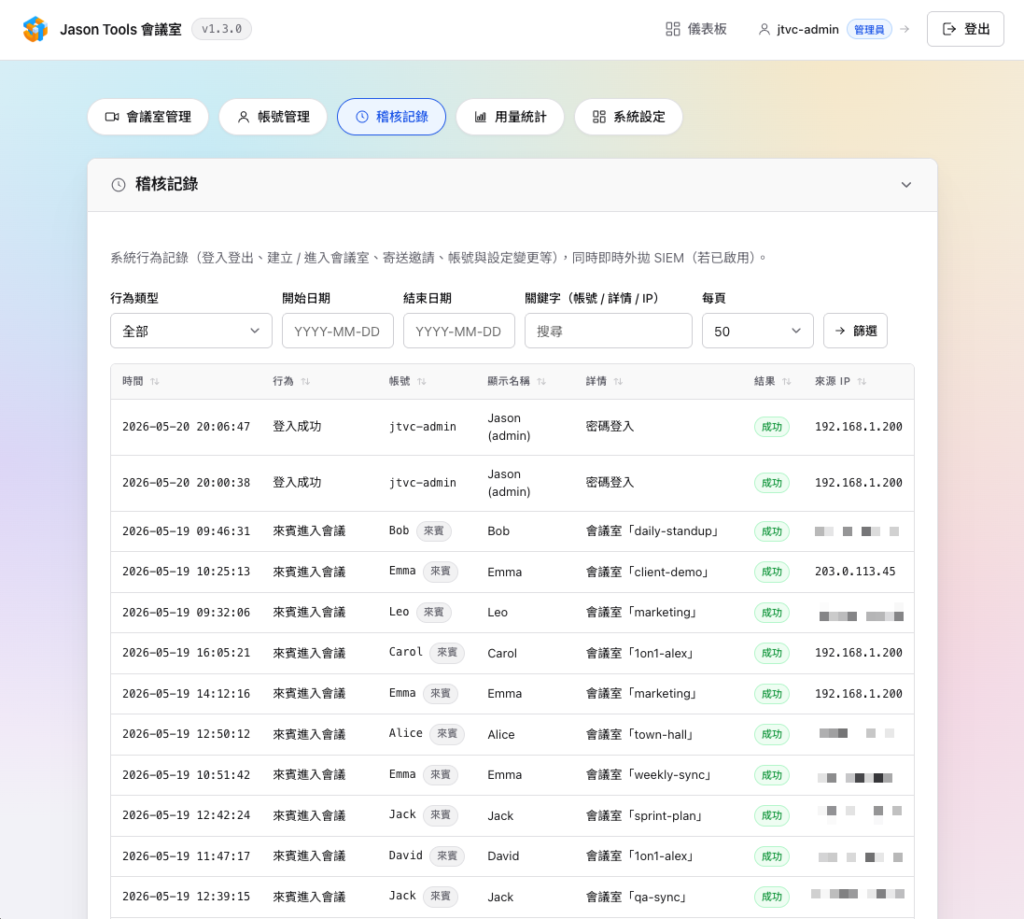Click the 來賓 tag next to Bob
The height and width of the screenshot is (919, 1024).
tap(434, 531)
